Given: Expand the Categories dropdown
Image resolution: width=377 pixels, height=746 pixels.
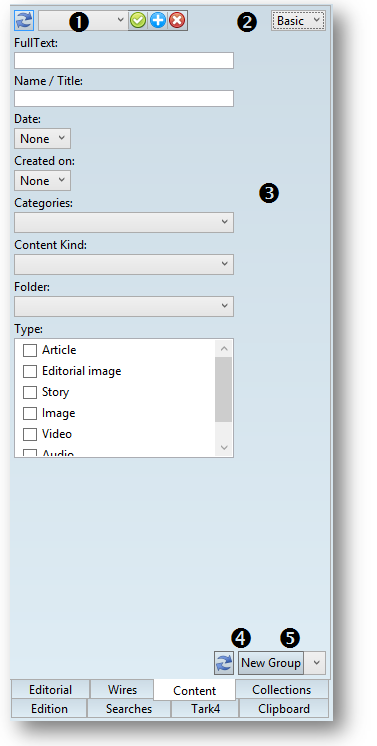Looking at the screenshot, I should pyautogui.click(x=124, y=222).
